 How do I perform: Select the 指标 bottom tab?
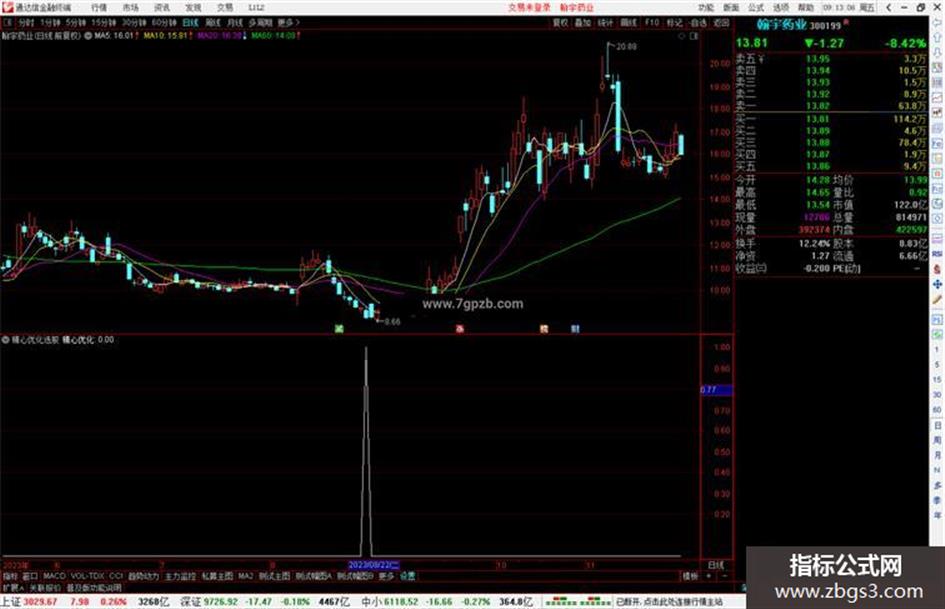(10, 576)
